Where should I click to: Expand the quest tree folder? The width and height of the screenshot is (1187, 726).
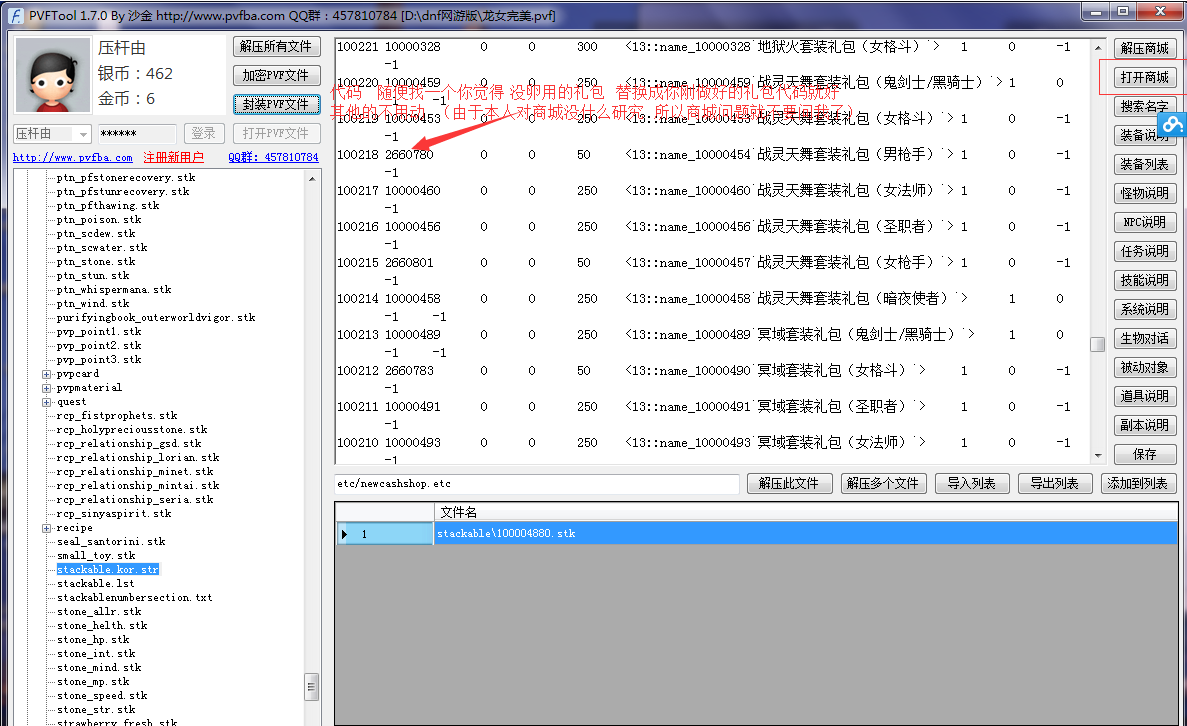pyautogui.click(x=46, y=402)
